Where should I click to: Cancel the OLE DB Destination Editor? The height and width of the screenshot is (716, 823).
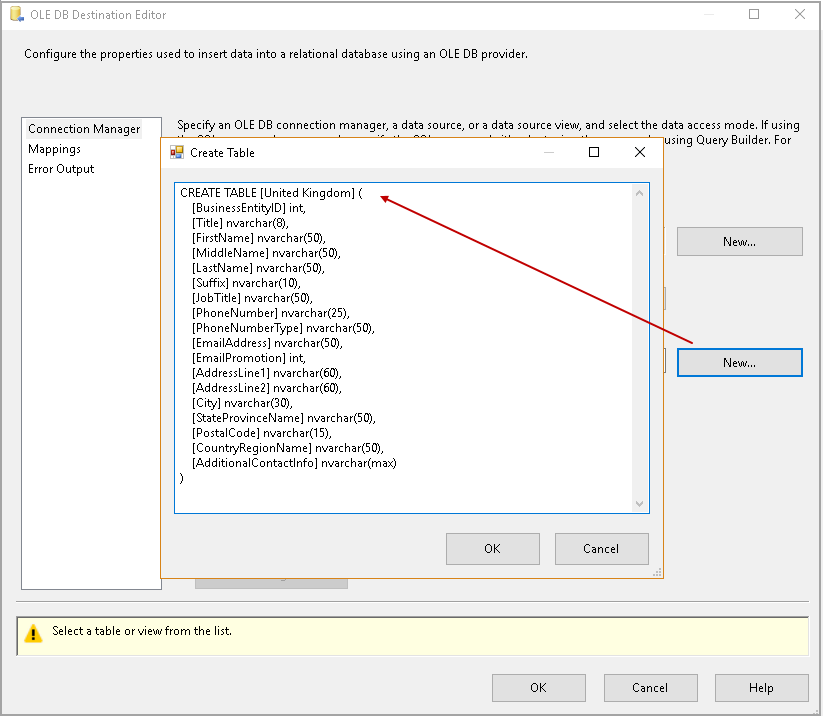coord(650,687)
